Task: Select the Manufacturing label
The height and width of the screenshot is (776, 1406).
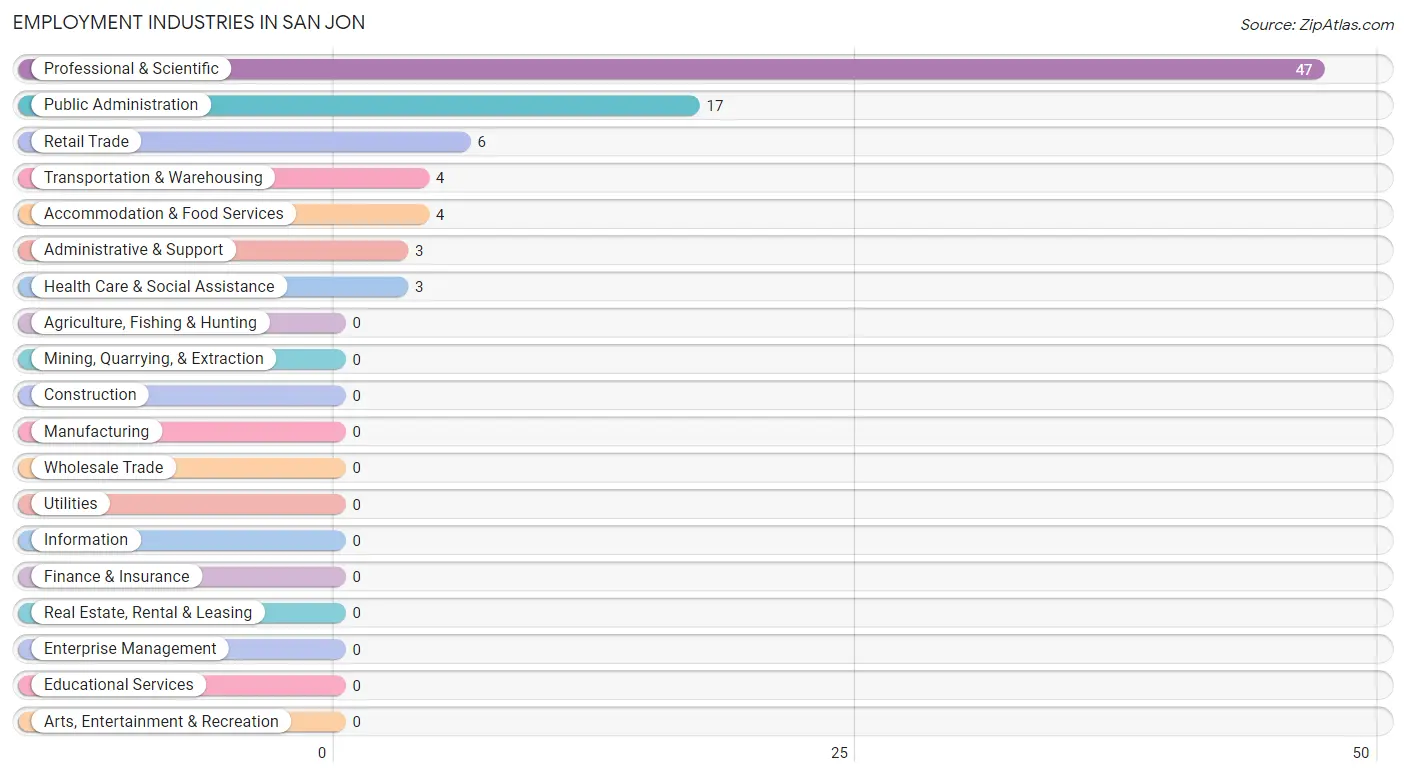Action: coord(96,432)
